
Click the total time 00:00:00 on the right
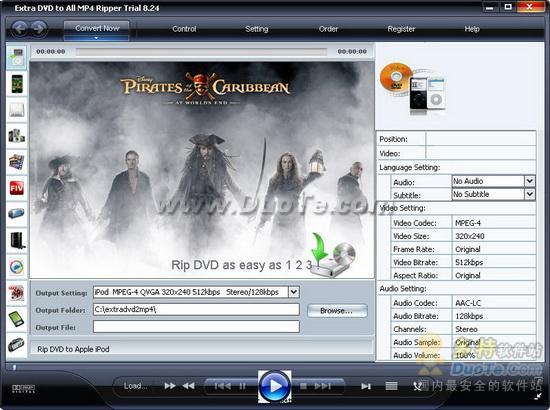coord(352,52)
